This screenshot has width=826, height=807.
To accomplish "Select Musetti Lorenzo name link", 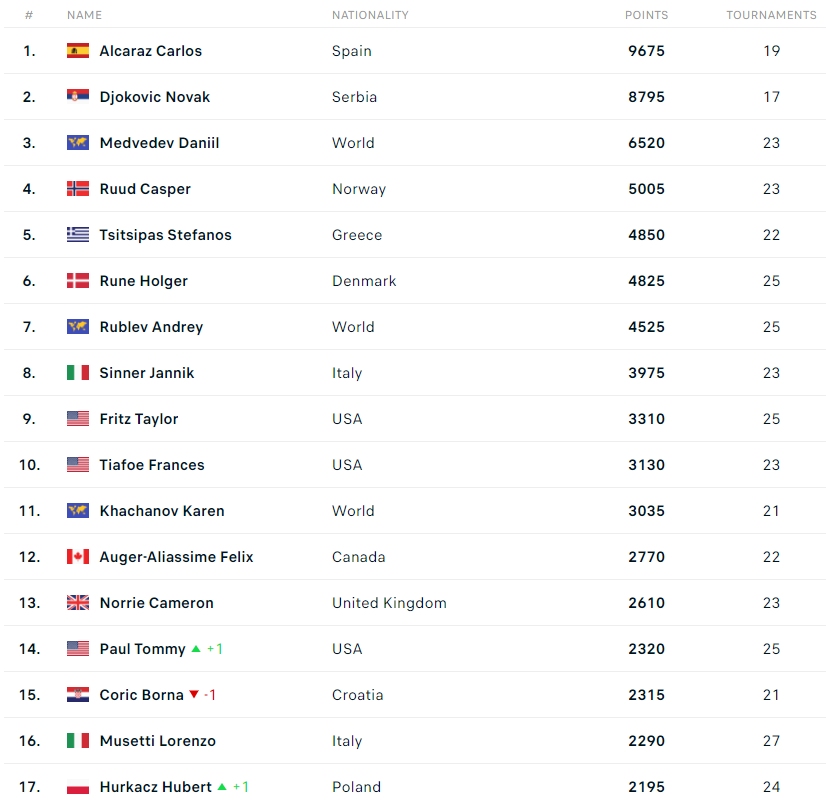I will coord(158,741).
